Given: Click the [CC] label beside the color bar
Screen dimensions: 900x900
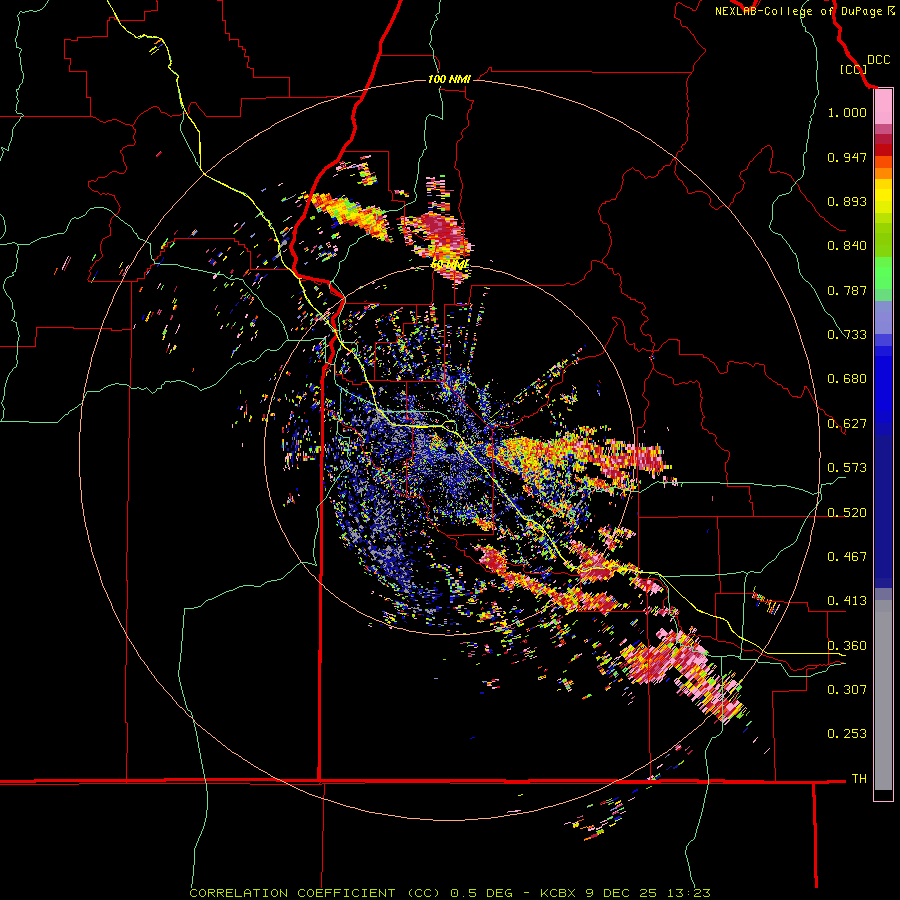Looking at the screenshot, I should point(853,69).
